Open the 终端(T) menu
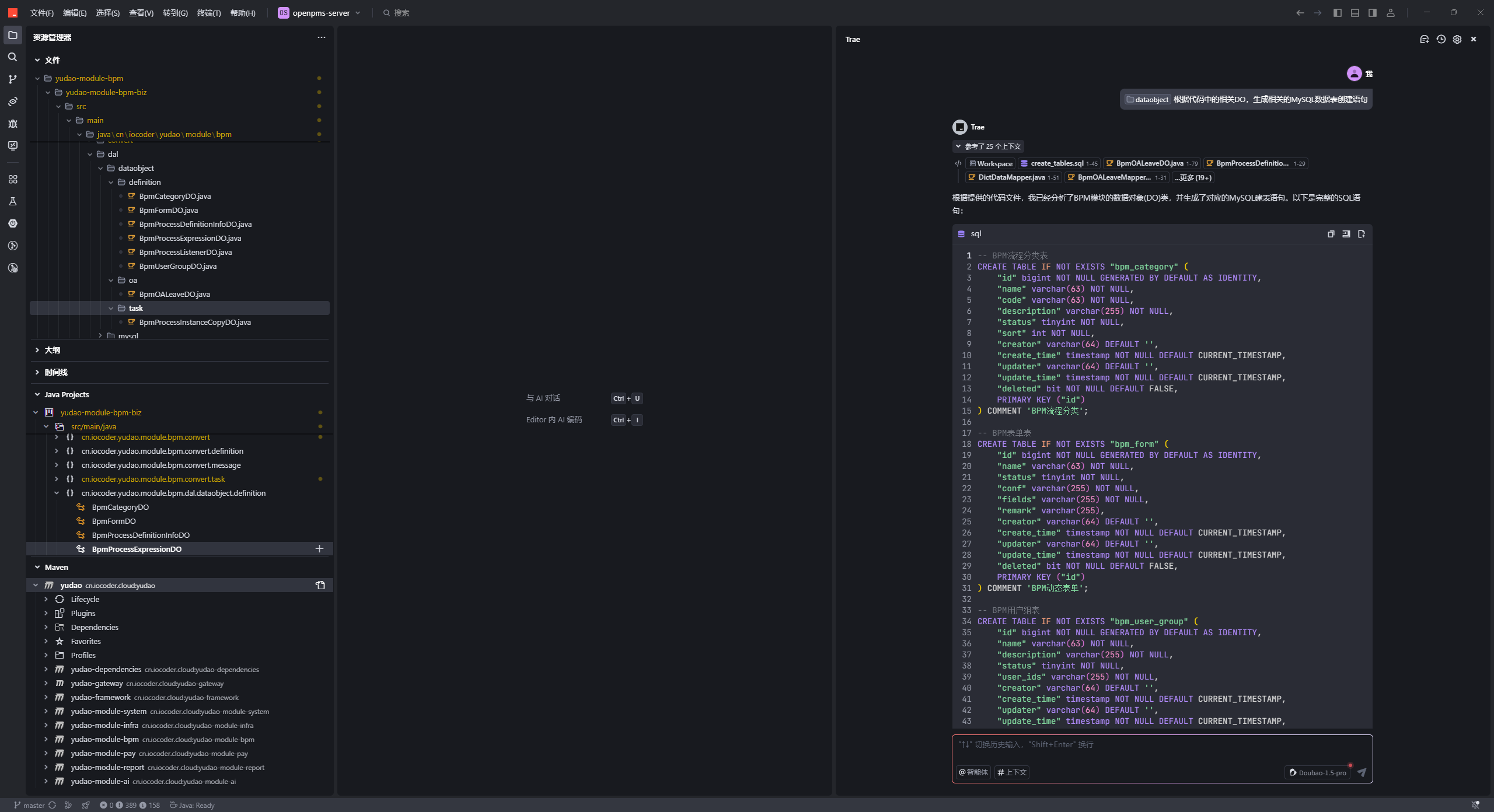 [x=209, y=13]
